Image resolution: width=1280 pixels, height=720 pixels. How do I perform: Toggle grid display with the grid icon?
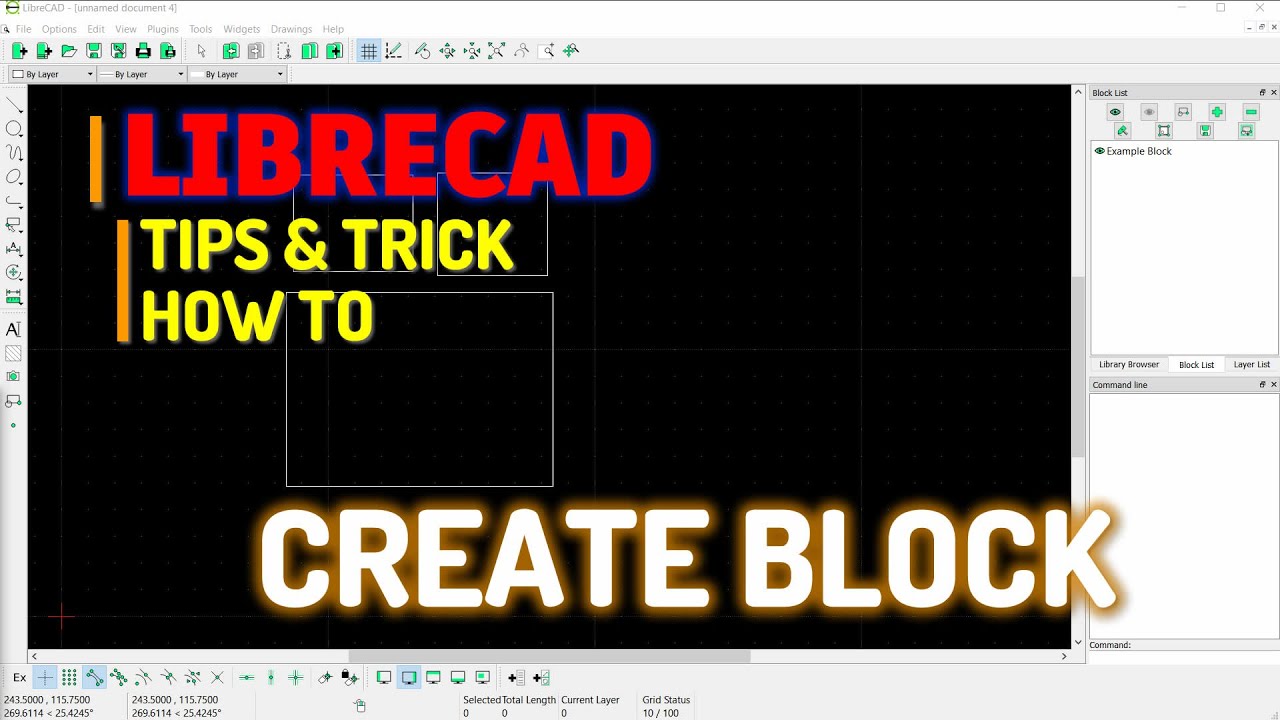point(369,51)
